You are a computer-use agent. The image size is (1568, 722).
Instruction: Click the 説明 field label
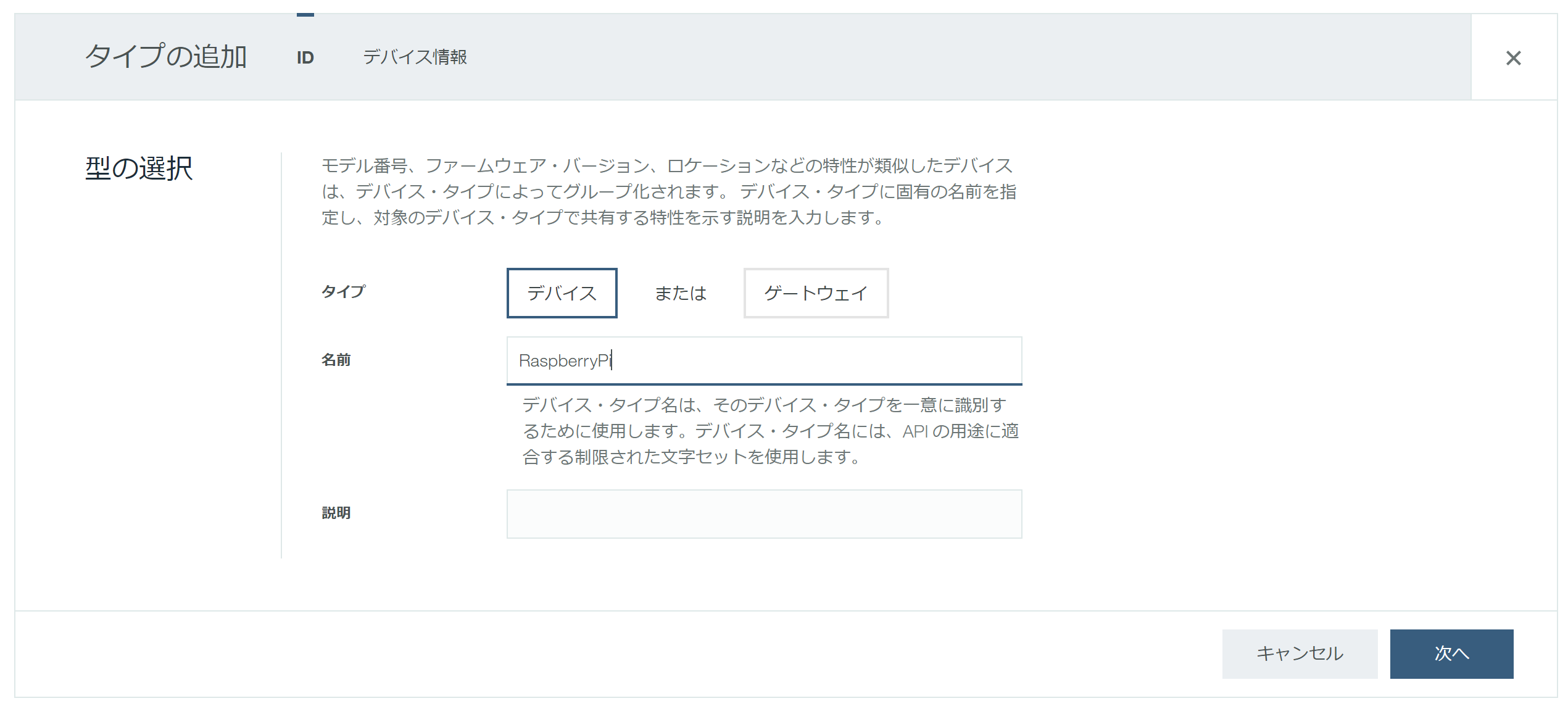[x=336, y=513]
